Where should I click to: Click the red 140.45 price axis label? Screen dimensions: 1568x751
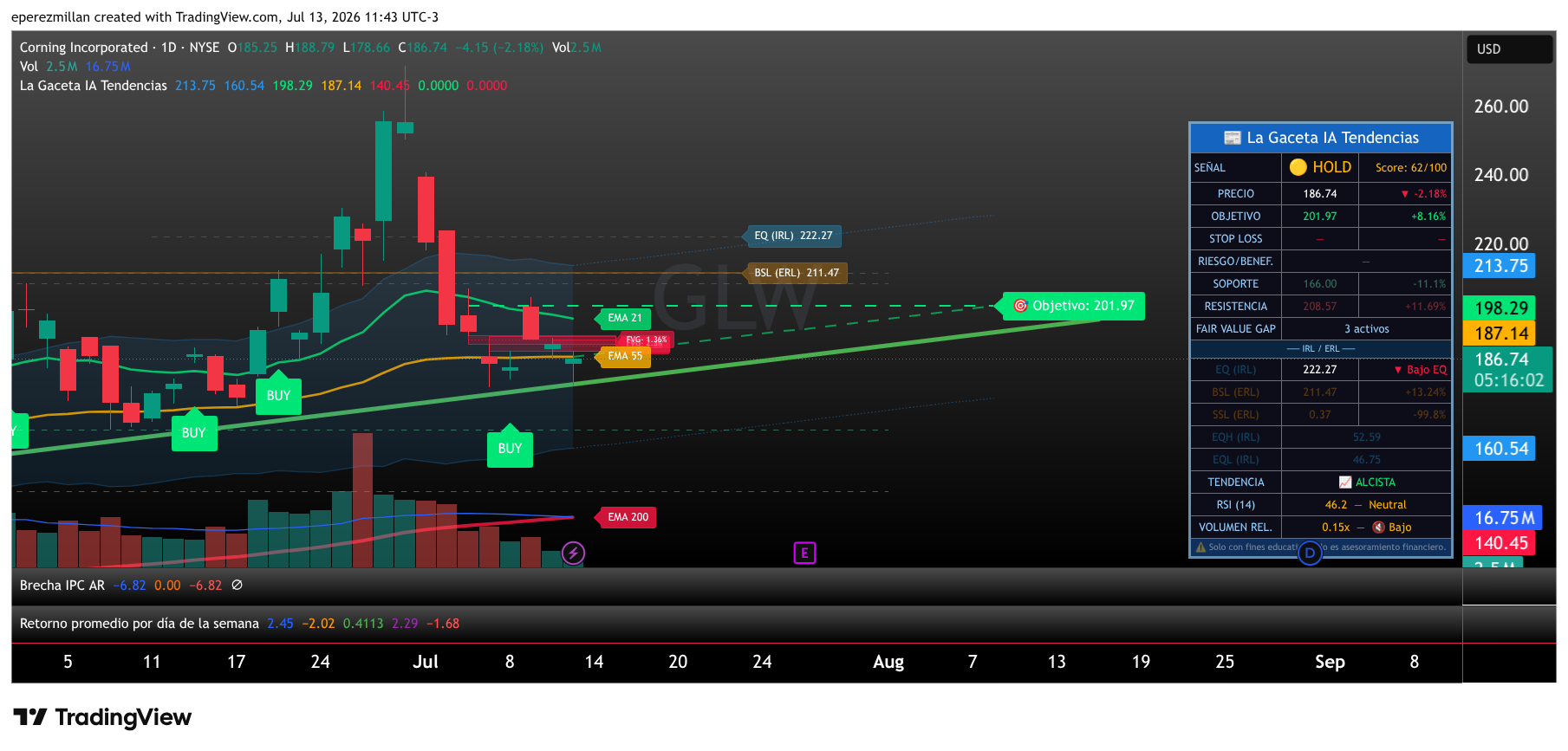(1500, 543)
